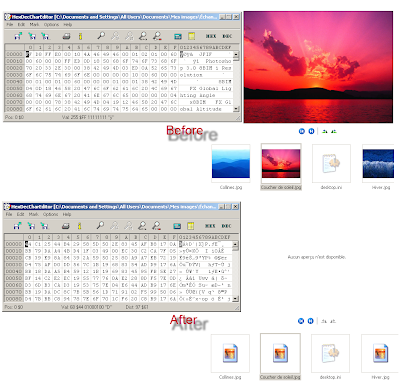Click the teal panel icon in Before editor toolbar

(x=178, y=36)
